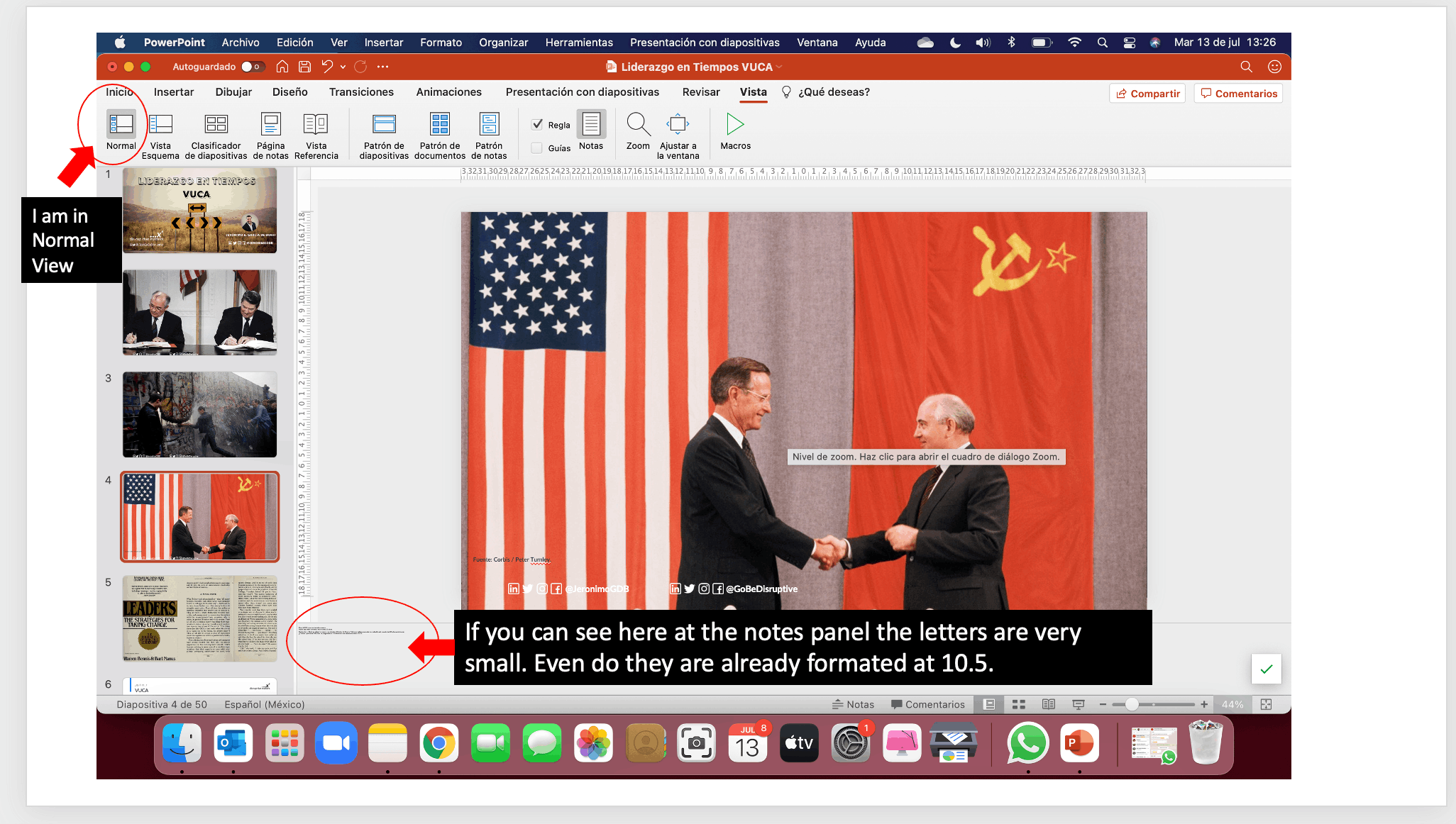Open the Transiciones ribbon tab

tap(361, 92)
